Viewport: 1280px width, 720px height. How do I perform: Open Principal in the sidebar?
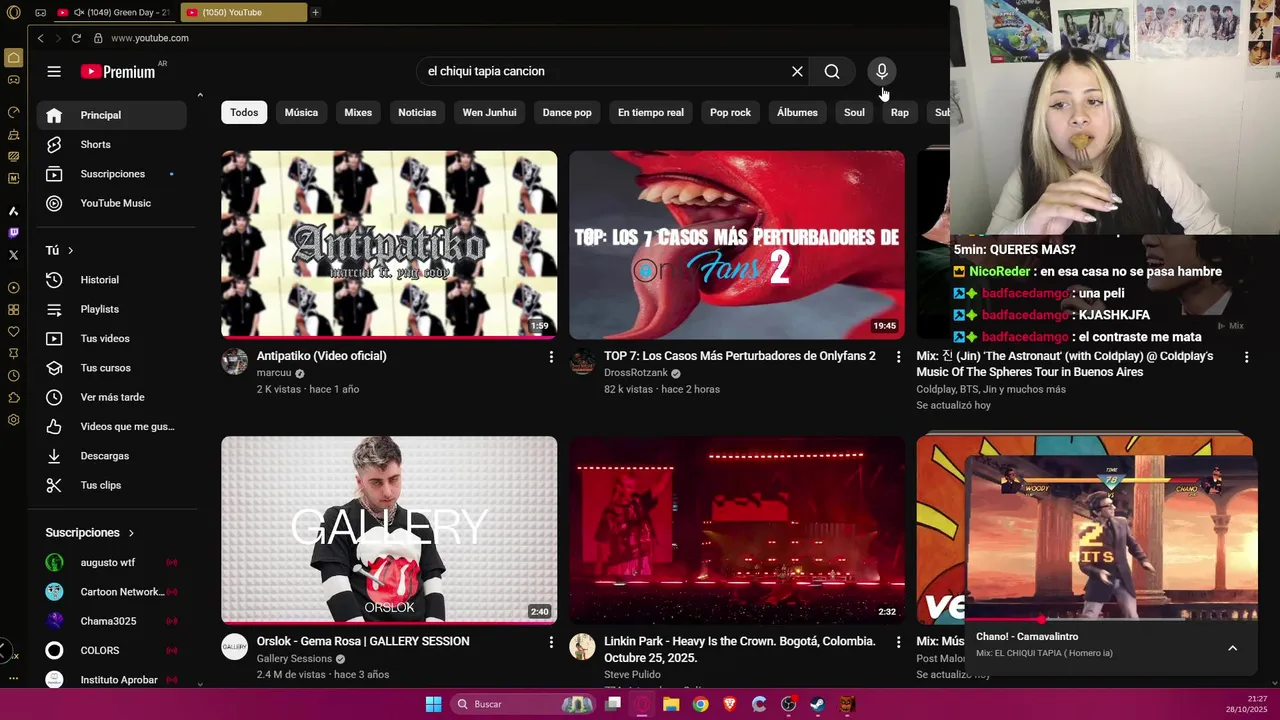(111, 115)
